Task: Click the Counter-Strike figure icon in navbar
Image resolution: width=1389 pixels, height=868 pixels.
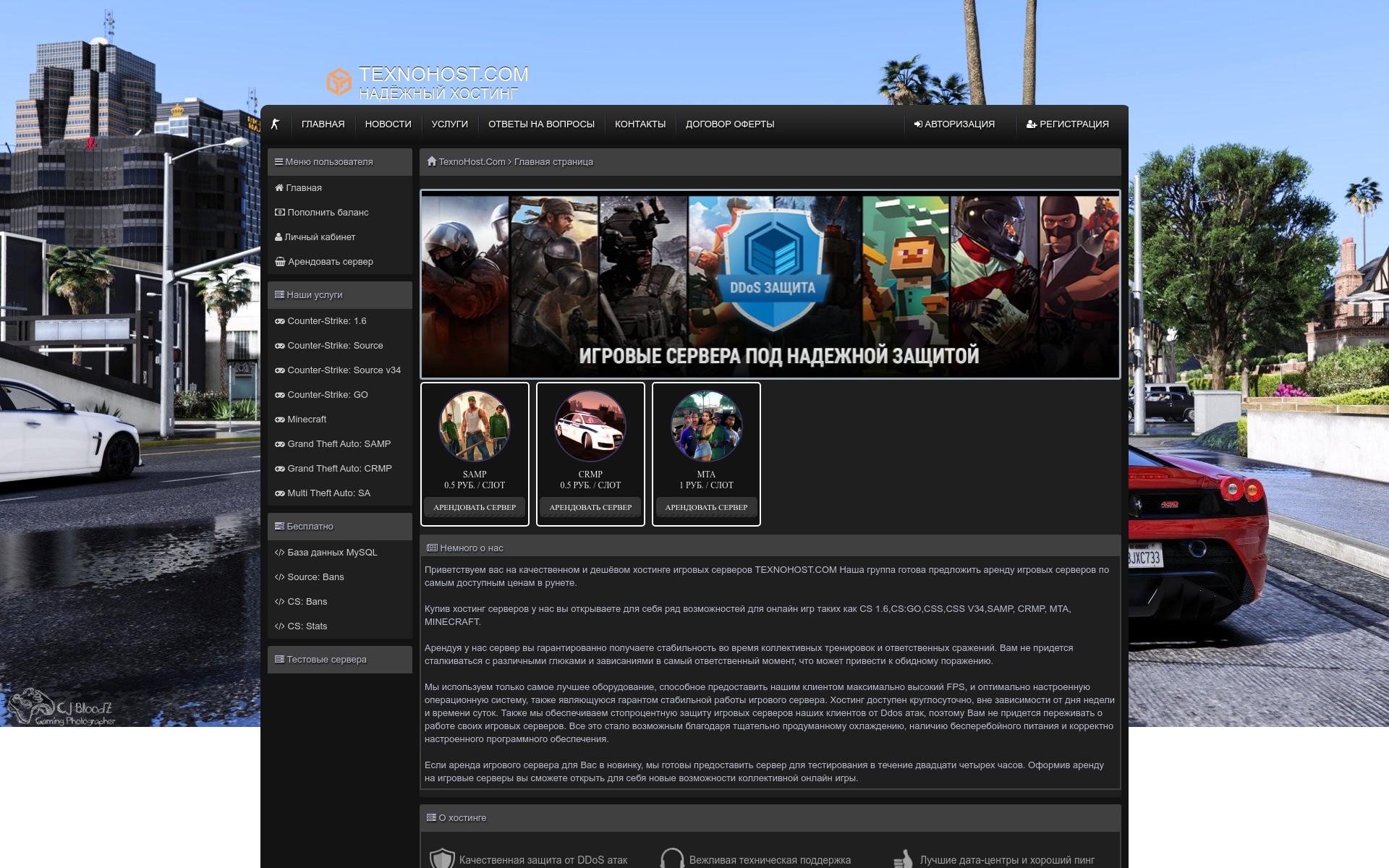Action: (x=275, y=124)
